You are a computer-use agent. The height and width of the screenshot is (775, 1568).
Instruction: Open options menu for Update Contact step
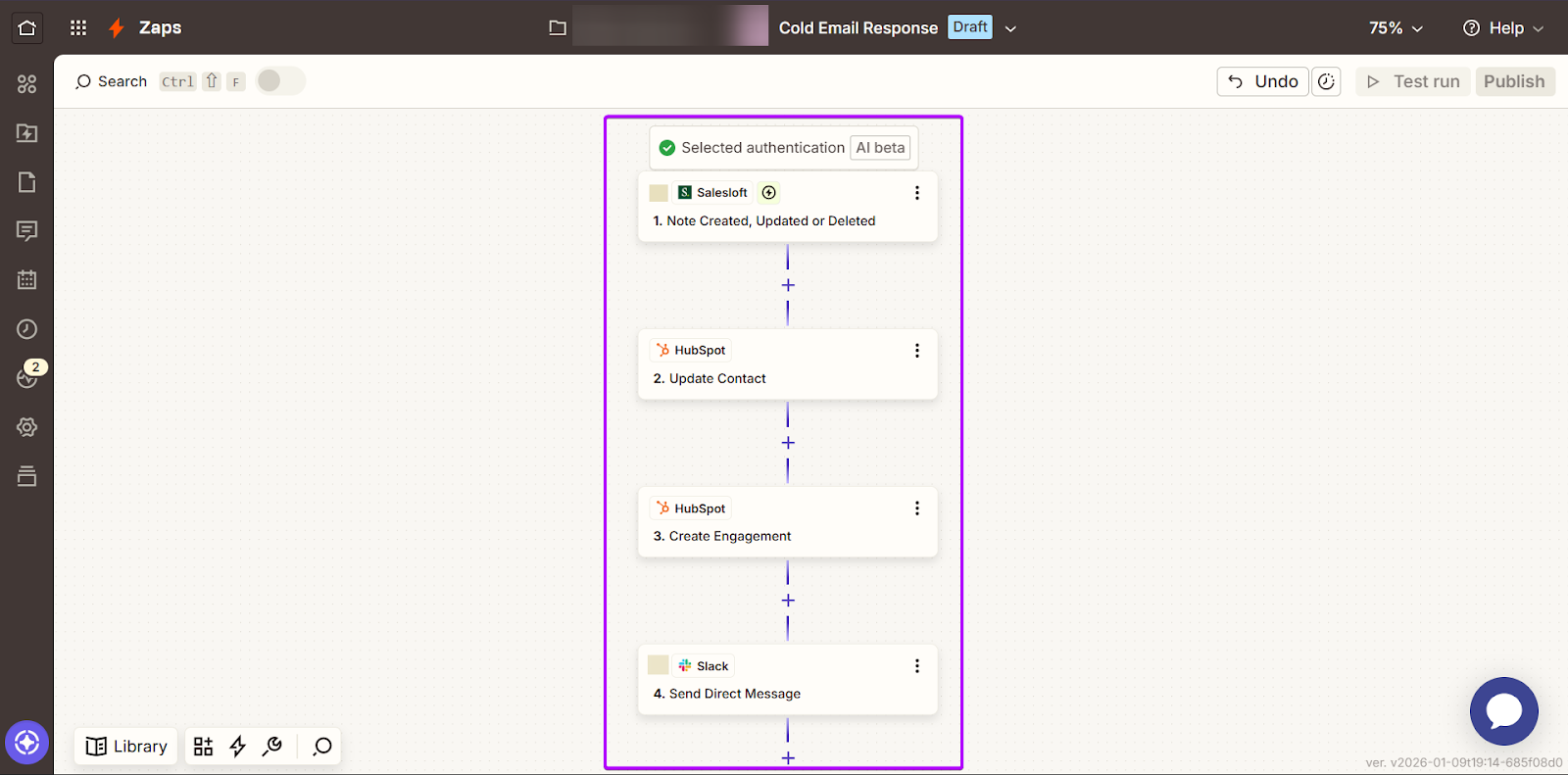917,351
